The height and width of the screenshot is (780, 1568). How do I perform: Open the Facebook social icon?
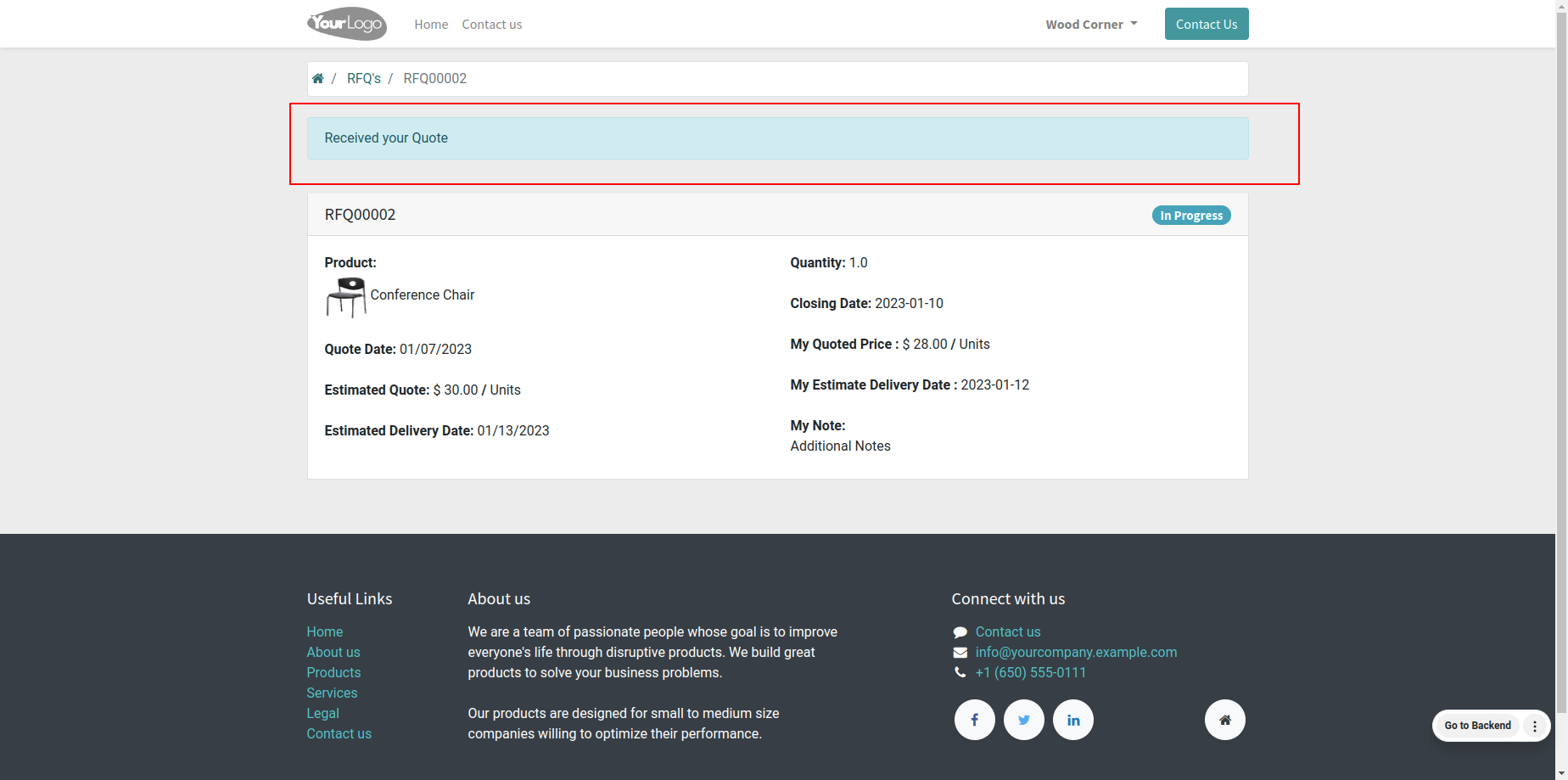click(975, 720)
